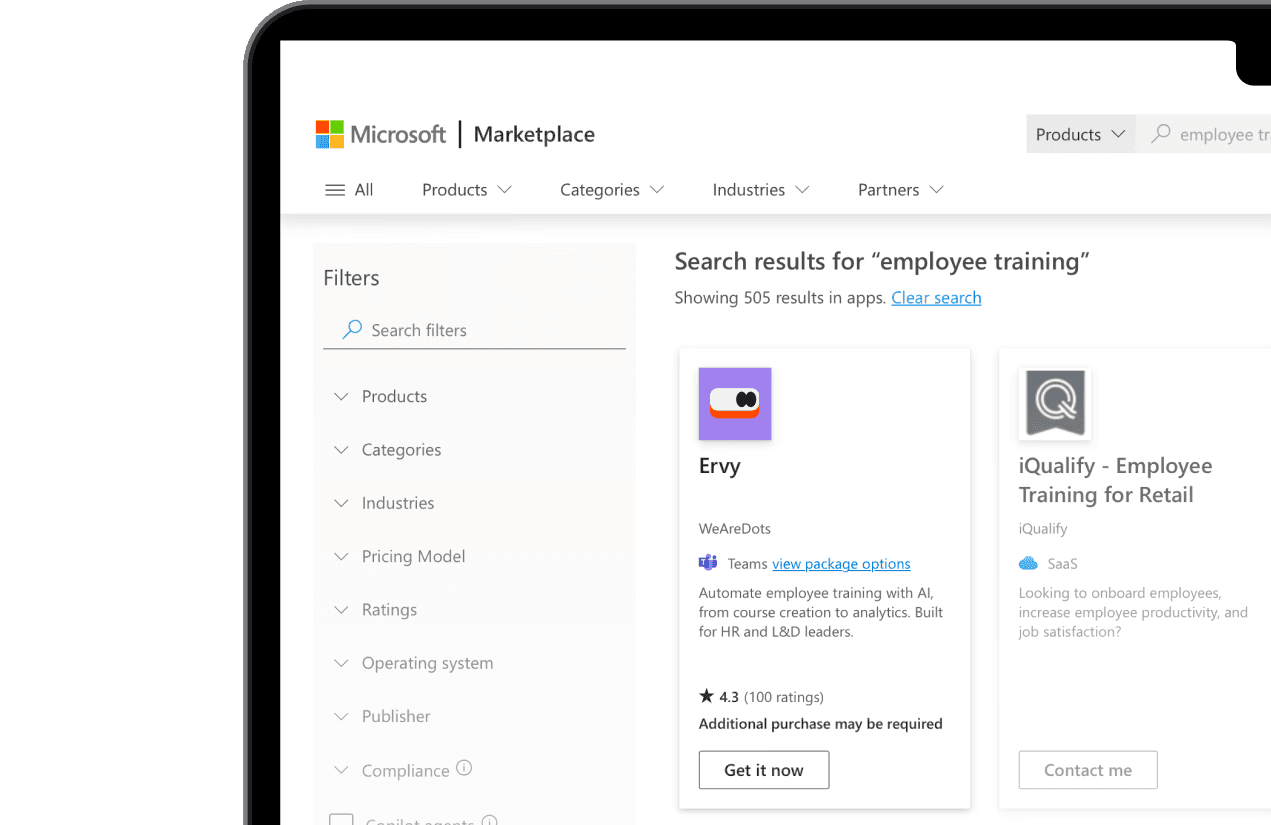Click the SaaS cloud icon on iQualify card

(1028, 564)
